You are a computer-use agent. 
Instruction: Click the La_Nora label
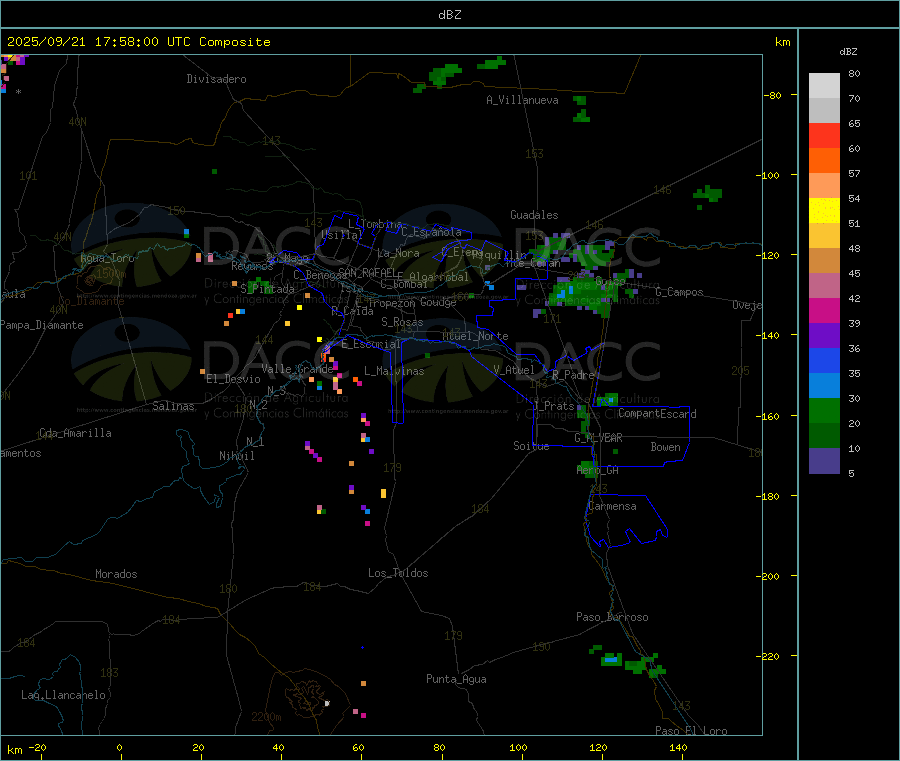398,253
